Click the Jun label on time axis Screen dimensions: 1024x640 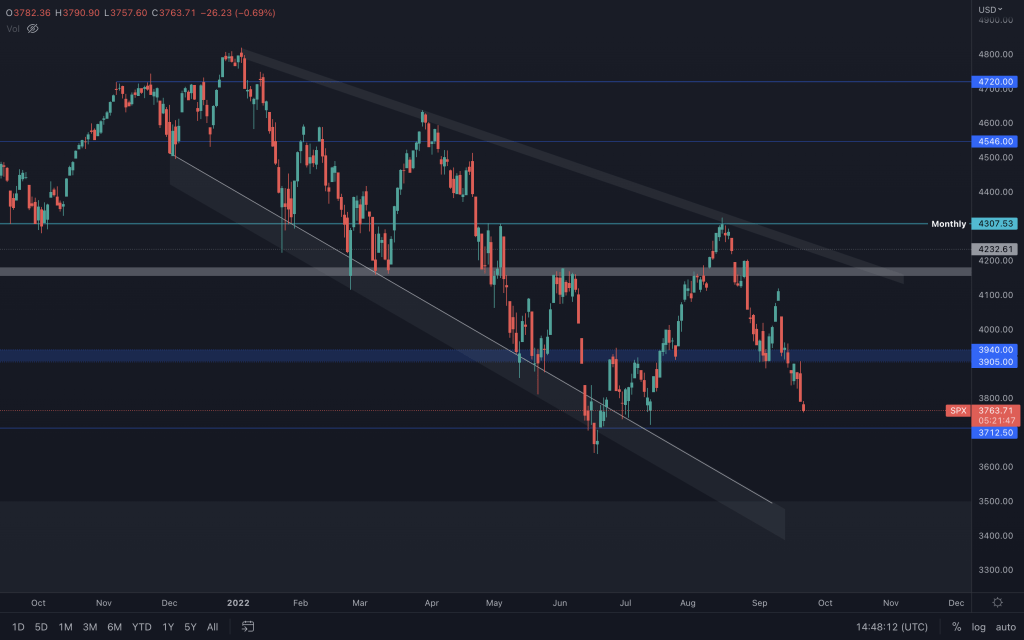[560, 603]
